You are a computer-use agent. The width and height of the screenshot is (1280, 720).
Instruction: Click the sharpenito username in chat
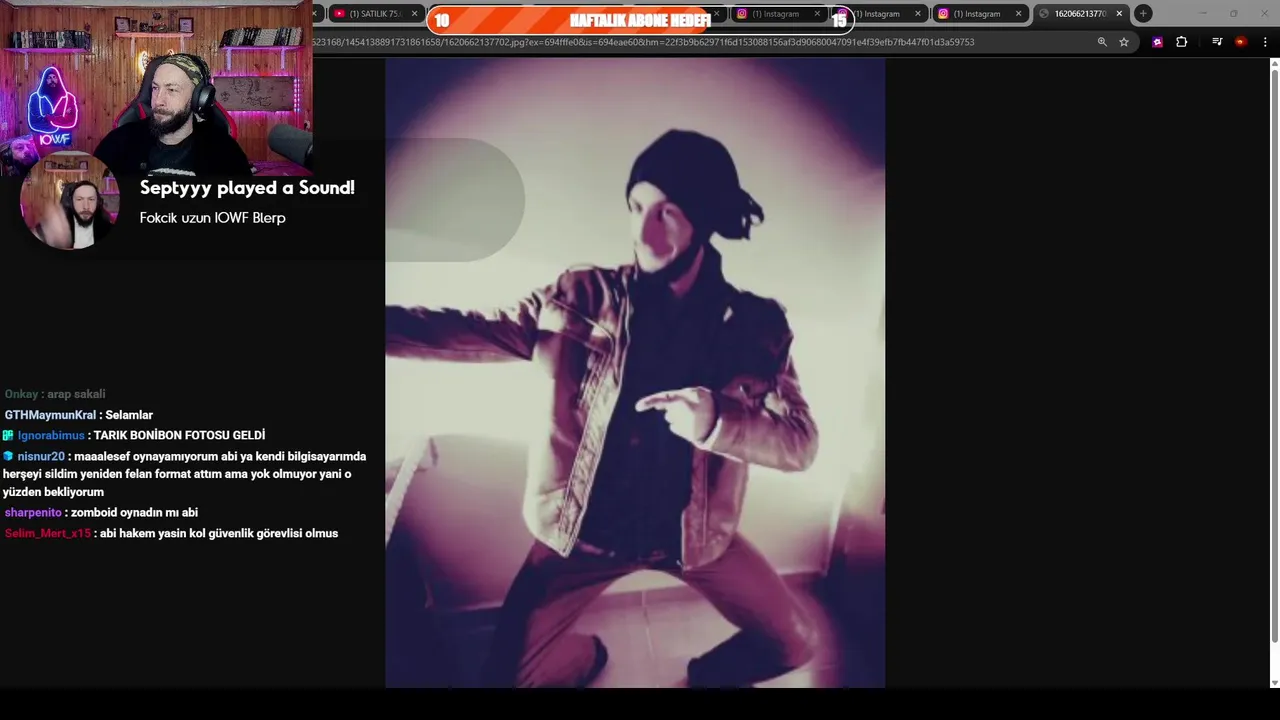pos(33,513)
